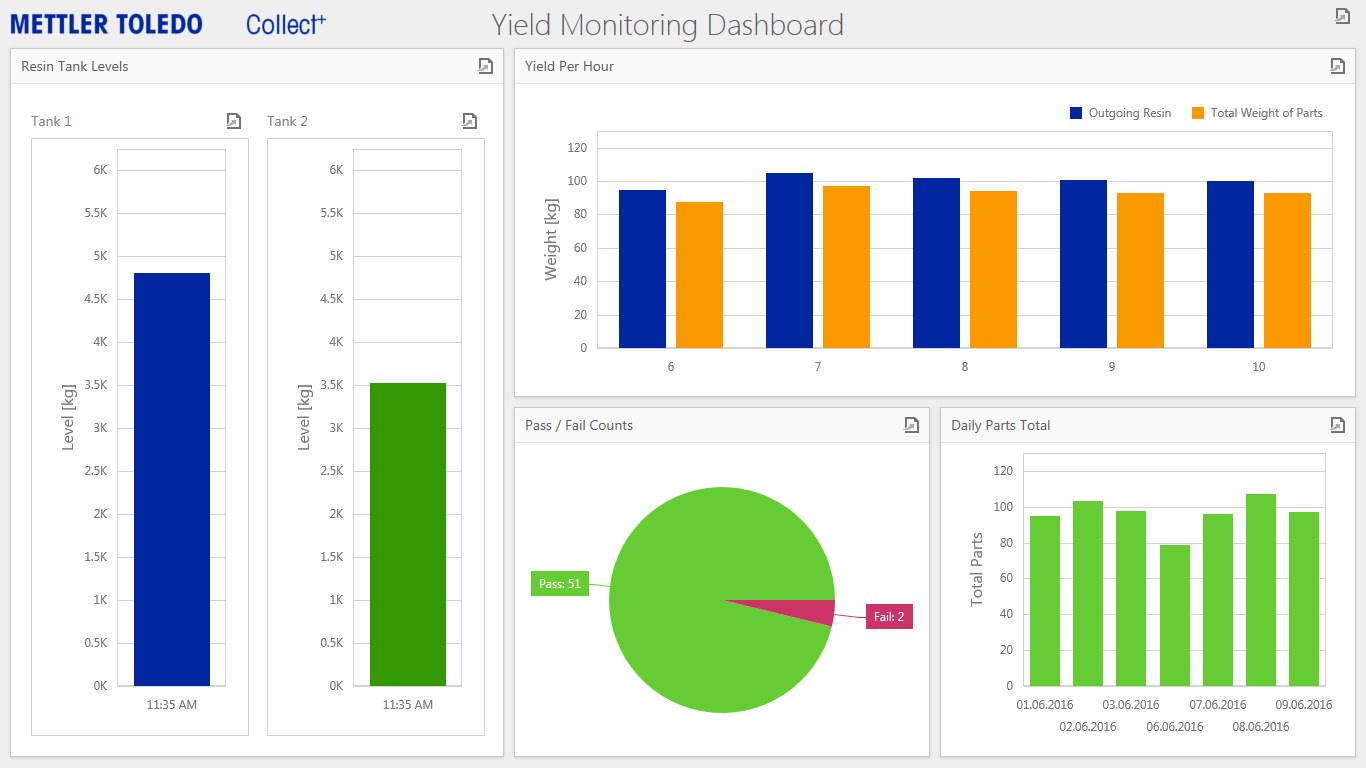Select the shortest Daily Parts bar, 06.06.2016
Image resolution: width=1366 pixels, height=768 pixels.
pyautogui.click(x=1175, y=615)
